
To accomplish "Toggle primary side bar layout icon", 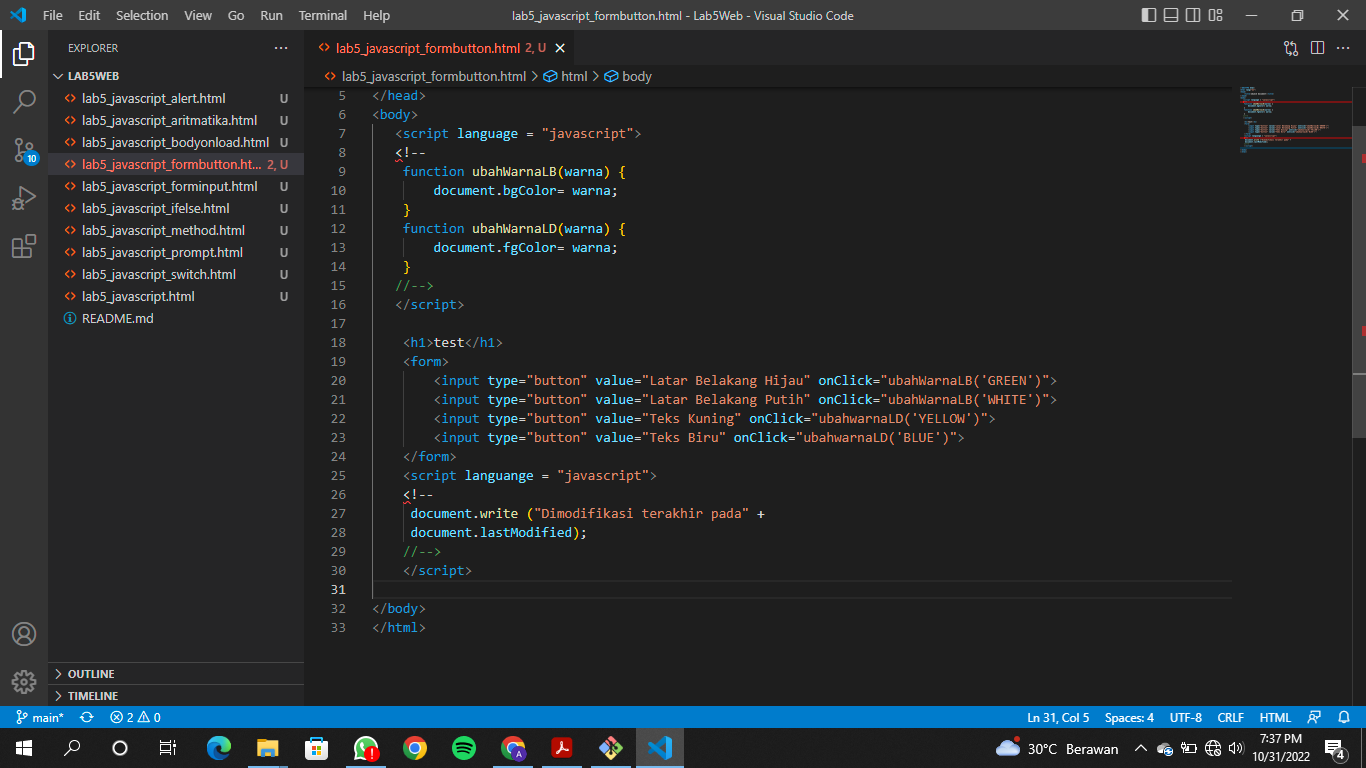I will 1148,15.
